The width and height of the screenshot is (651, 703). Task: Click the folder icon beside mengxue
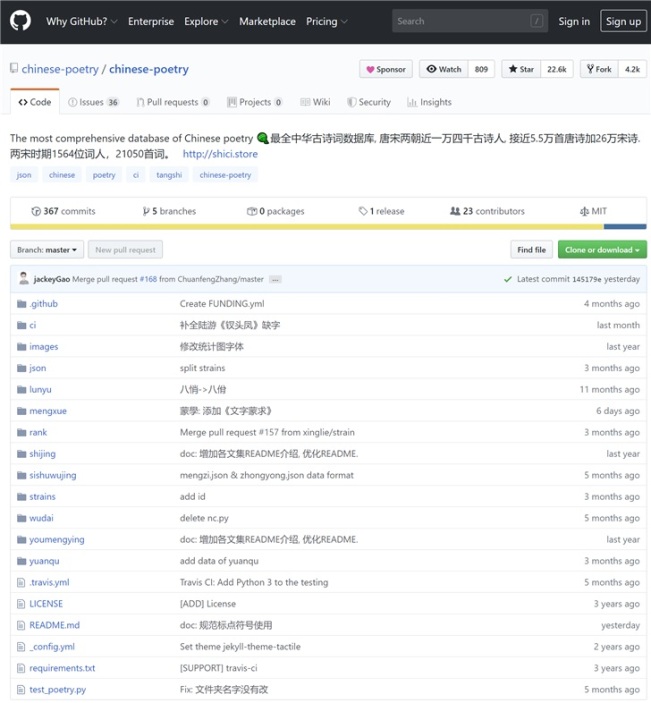pyautogui.click(x=21, y=411)
